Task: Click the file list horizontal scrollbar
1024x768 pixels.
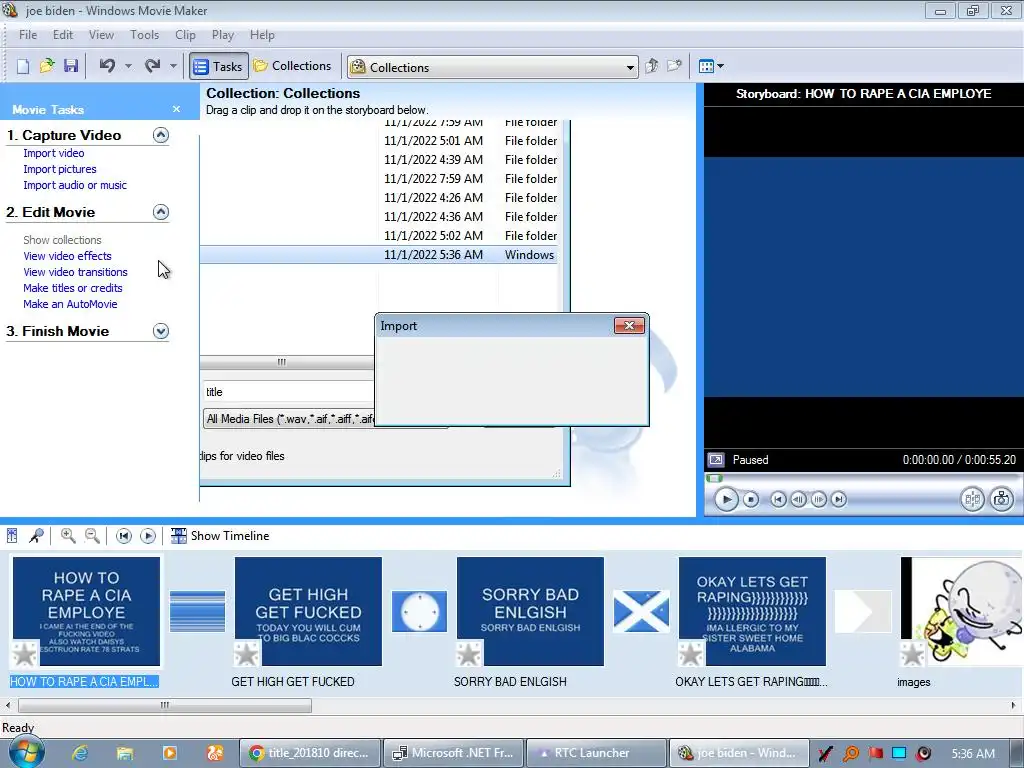Action: [287, 362]
